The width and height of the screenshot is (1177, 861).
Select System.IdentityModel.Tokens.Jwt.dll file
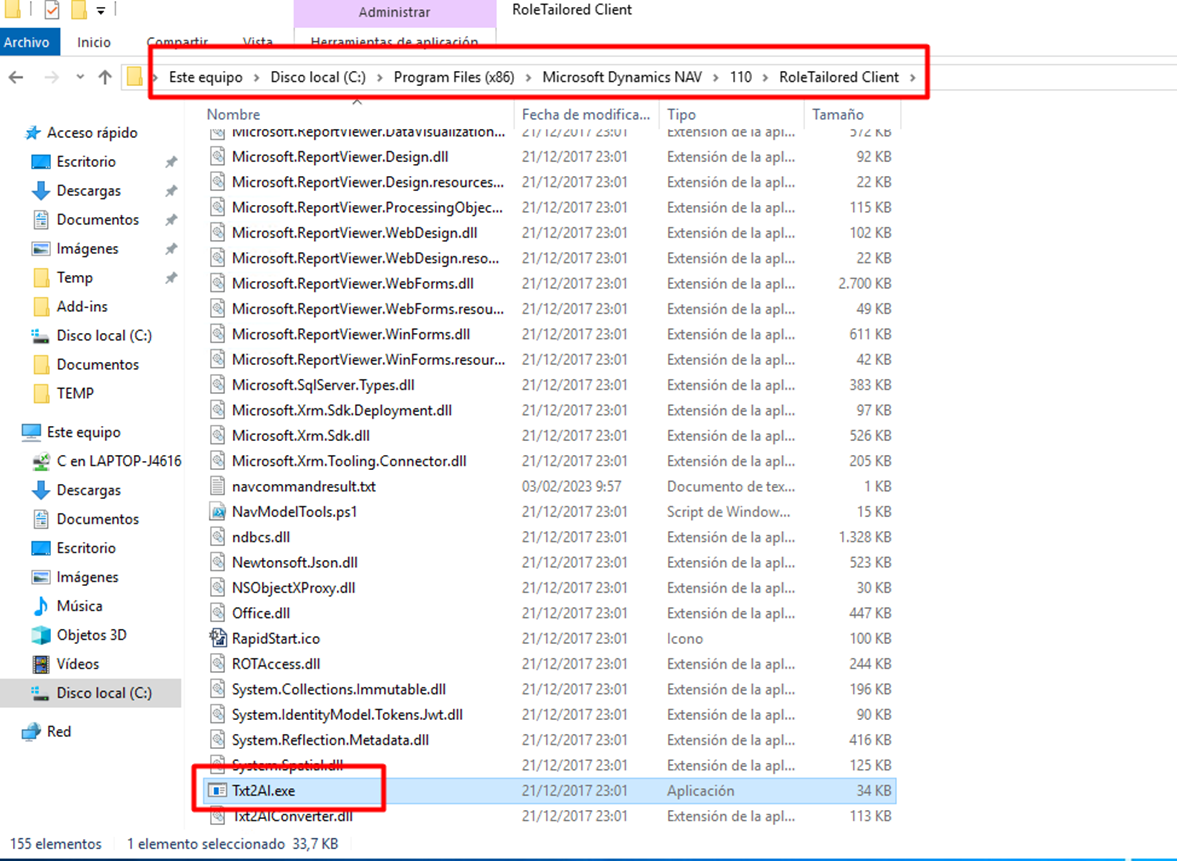tap(347, 715)
